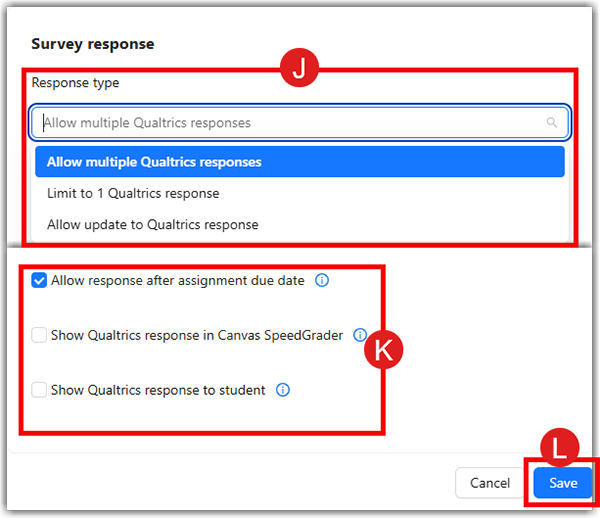This screenshot has height=518, width=600.
Task: Click info icon next to Canvas SpeedGrader option
Action: click(x=360, y=336)
